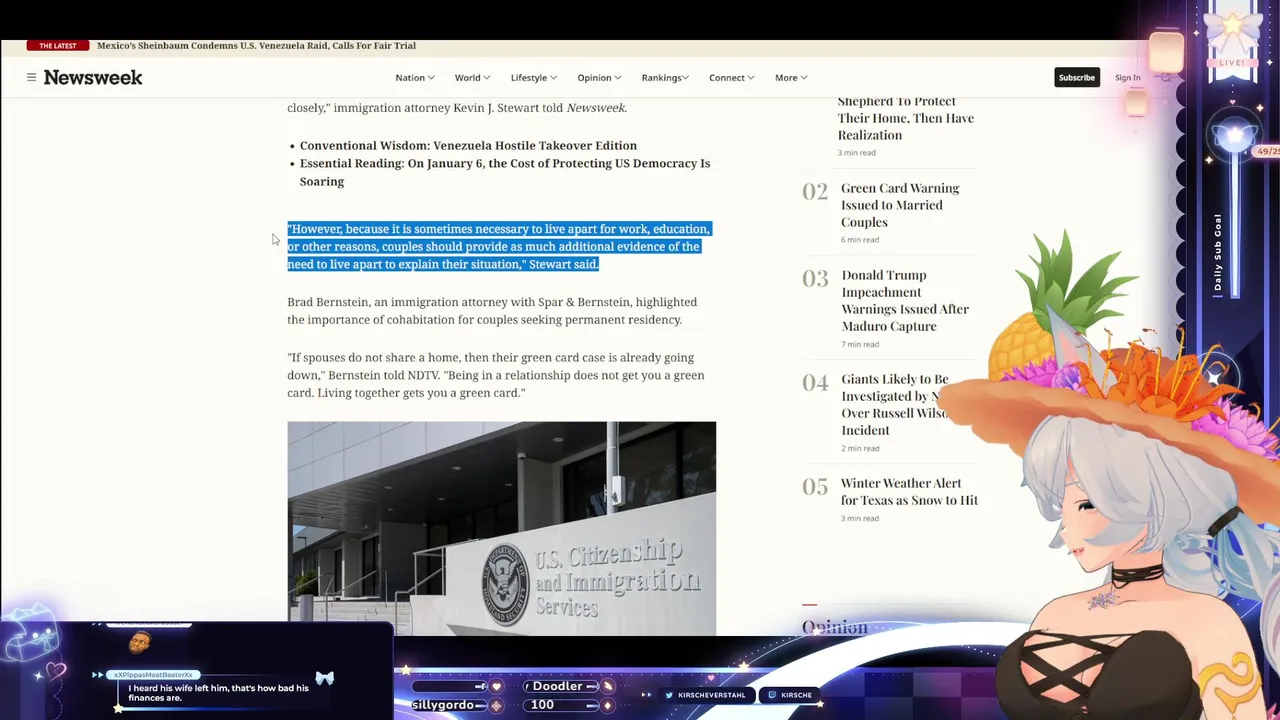Image resolution: width=1280 pixels, height=720 pixels.
Task: Open Donald Trump Impeachment Warnings story
Action: 905,300
